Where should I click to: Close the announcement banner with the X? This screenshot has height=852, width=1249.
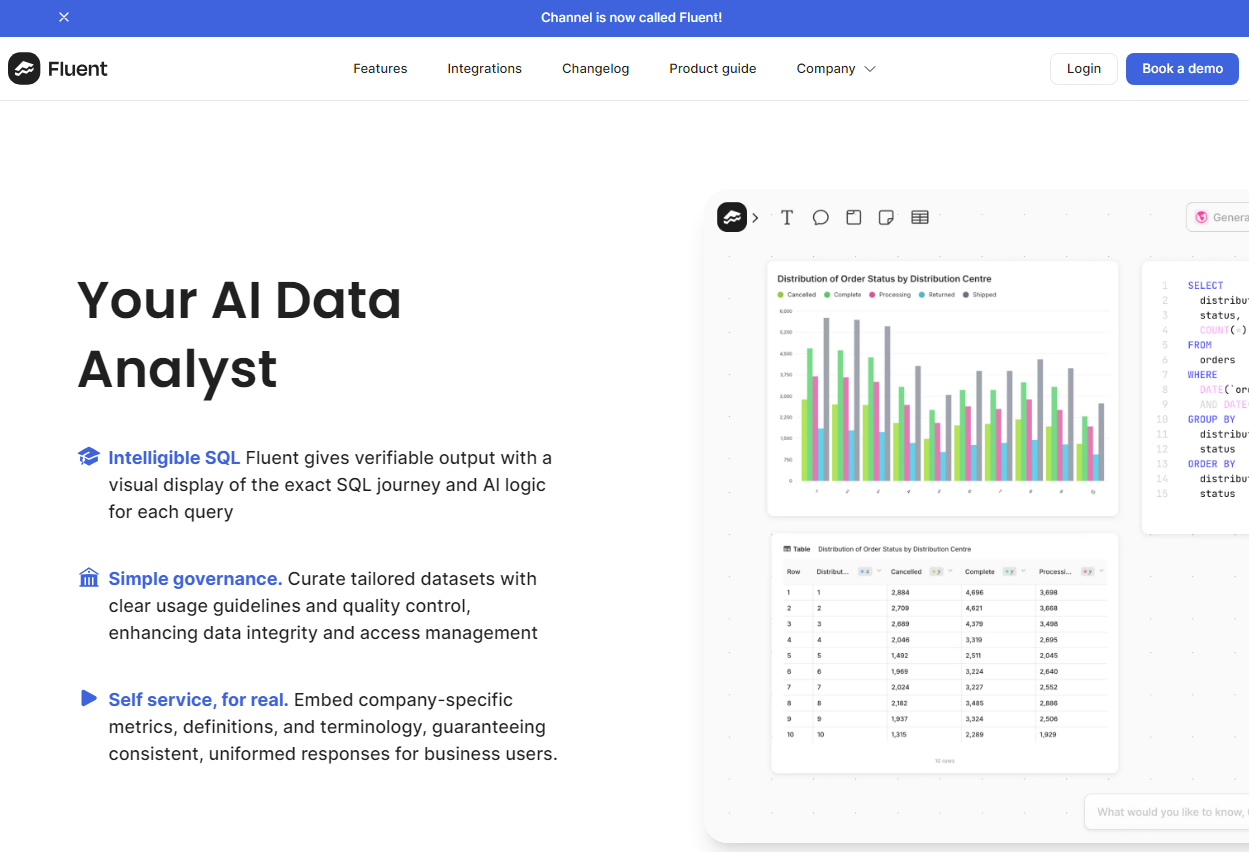(64, 17)
